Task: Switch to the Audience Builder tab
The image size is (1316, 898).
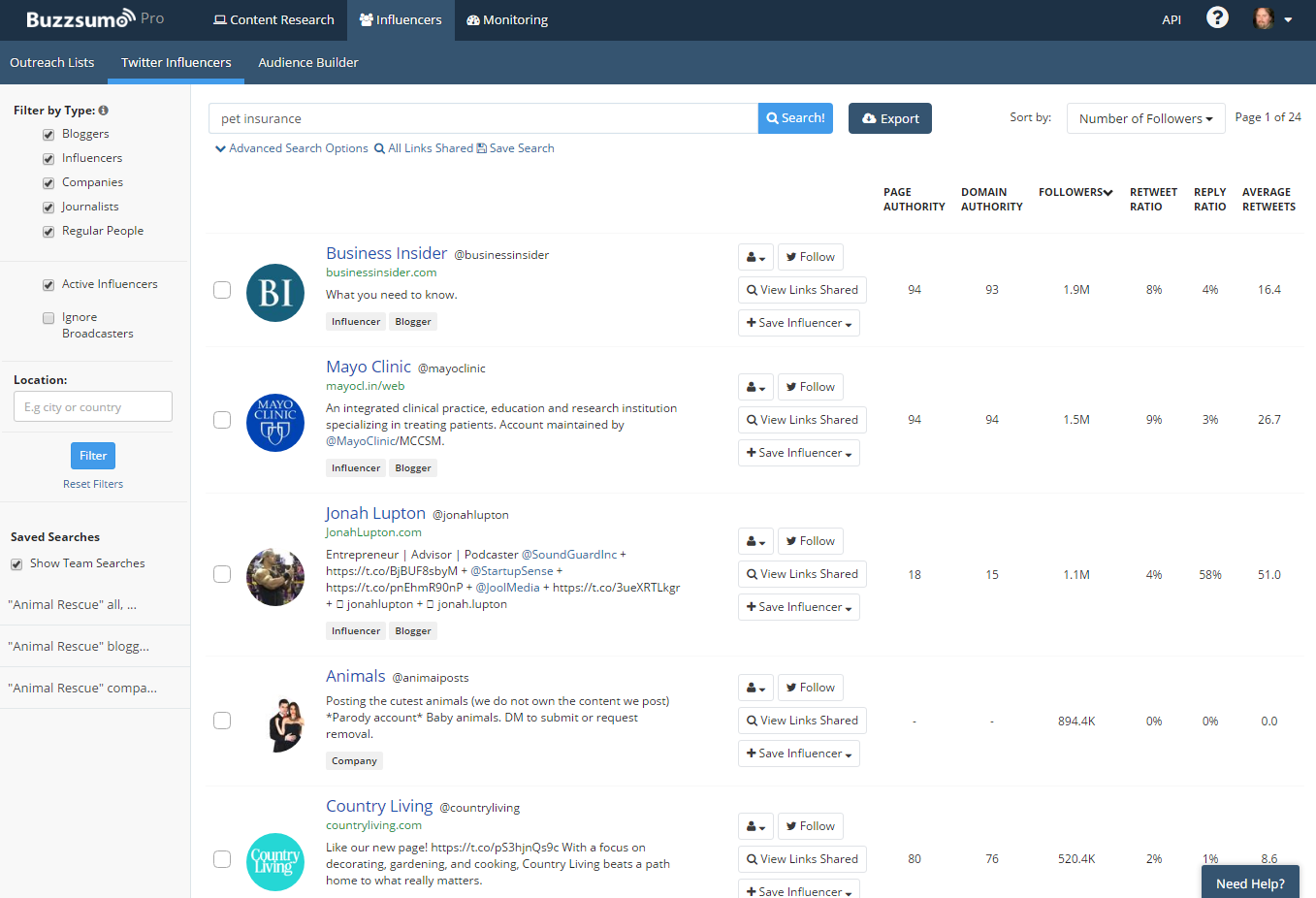Action: pyautogui.click(x=307, y=62)
